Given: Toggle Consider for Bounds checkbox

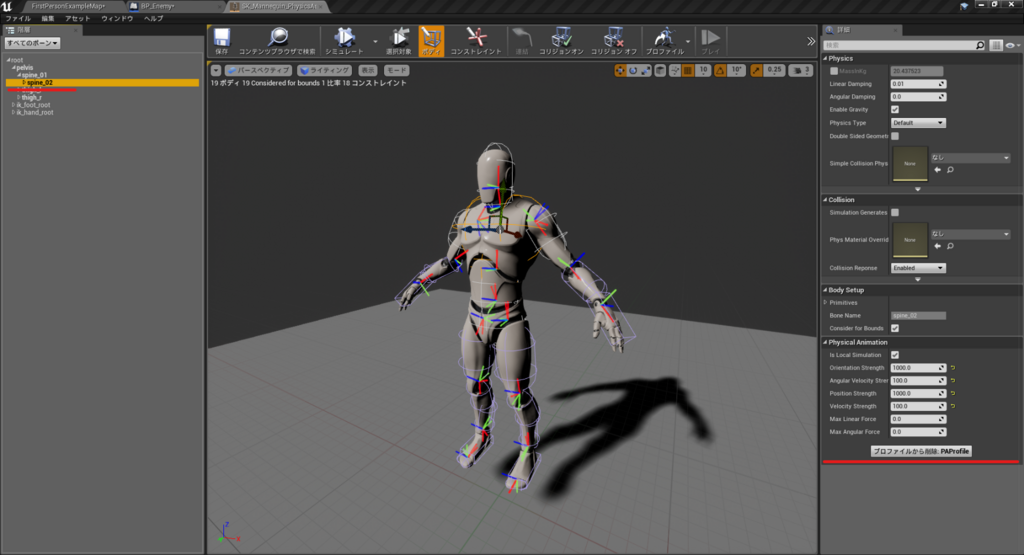Looking at the screenshot, I should click(x=895, y=328).
